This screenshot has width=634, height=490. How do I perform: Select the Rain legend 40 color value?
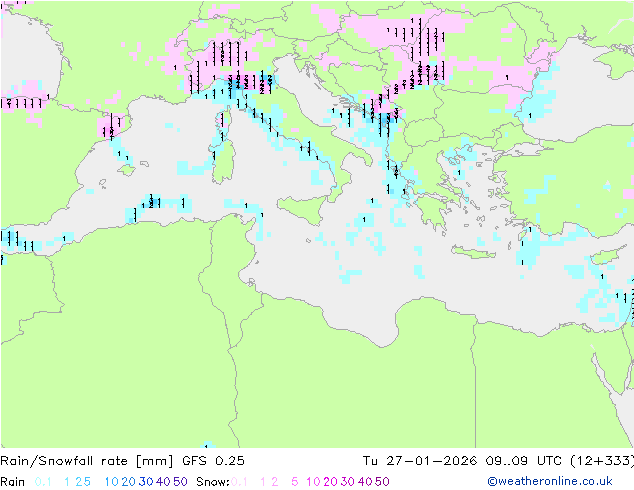[x=163, y=482]
